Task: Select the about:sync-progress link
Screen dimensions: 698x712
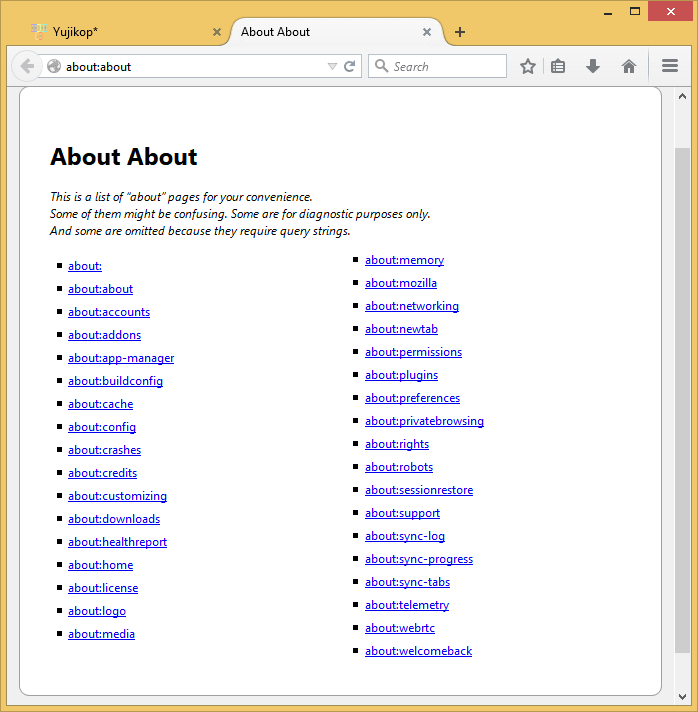Action: tap(419, 559)
